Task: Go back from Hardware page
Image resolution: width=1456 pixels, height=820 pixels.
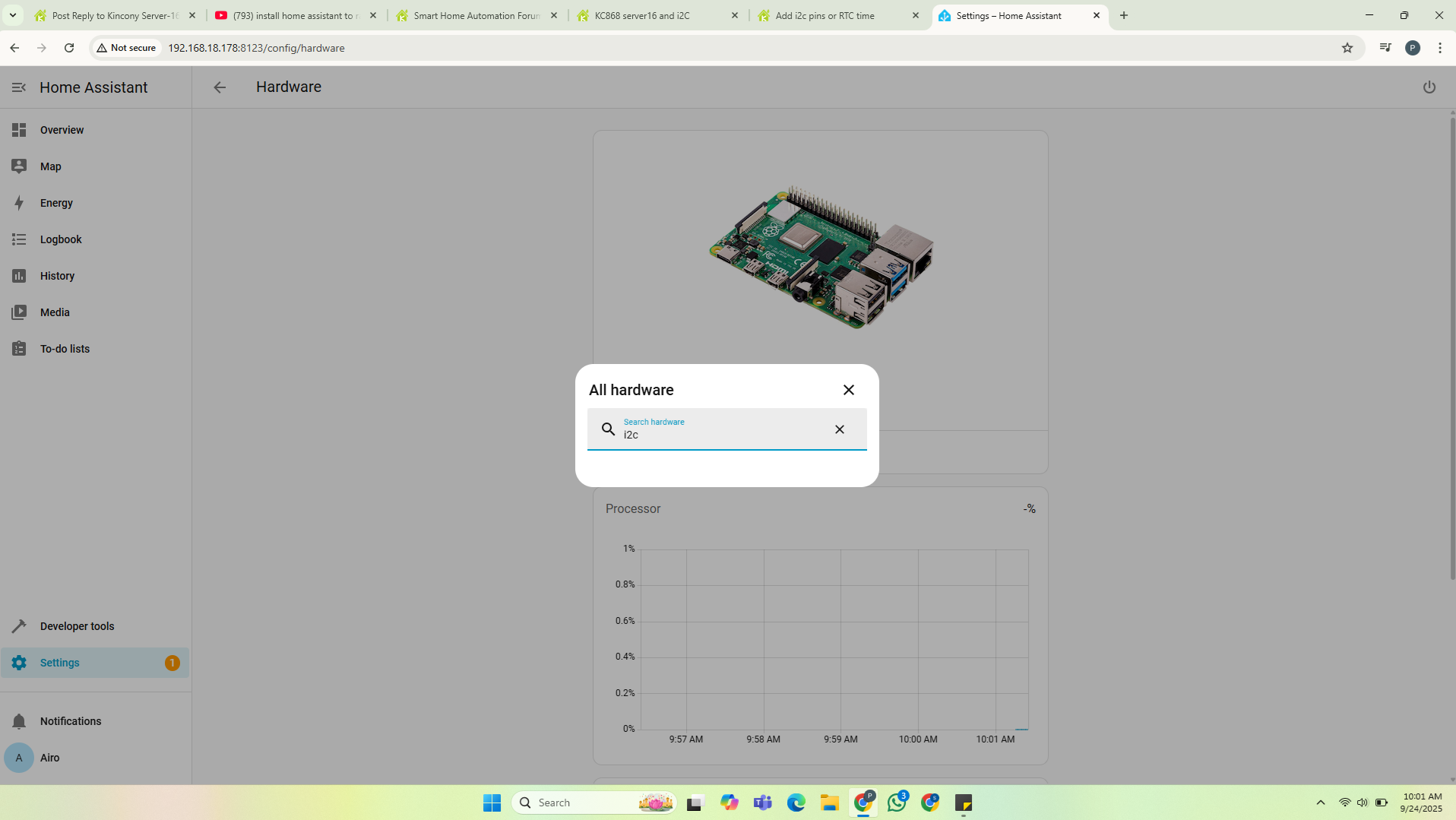Action: pyautogui.click(x=220, y=87)
